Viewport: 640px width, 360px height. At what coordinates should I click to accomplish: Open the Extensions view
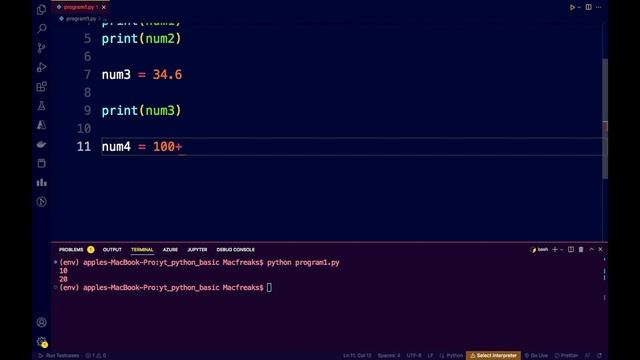coord(41,86)
